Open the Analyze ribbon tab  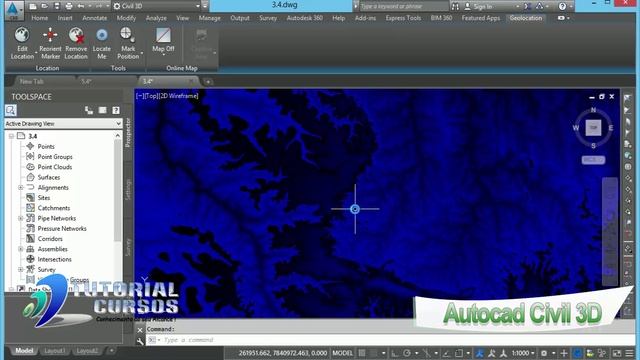click(156, 18)
